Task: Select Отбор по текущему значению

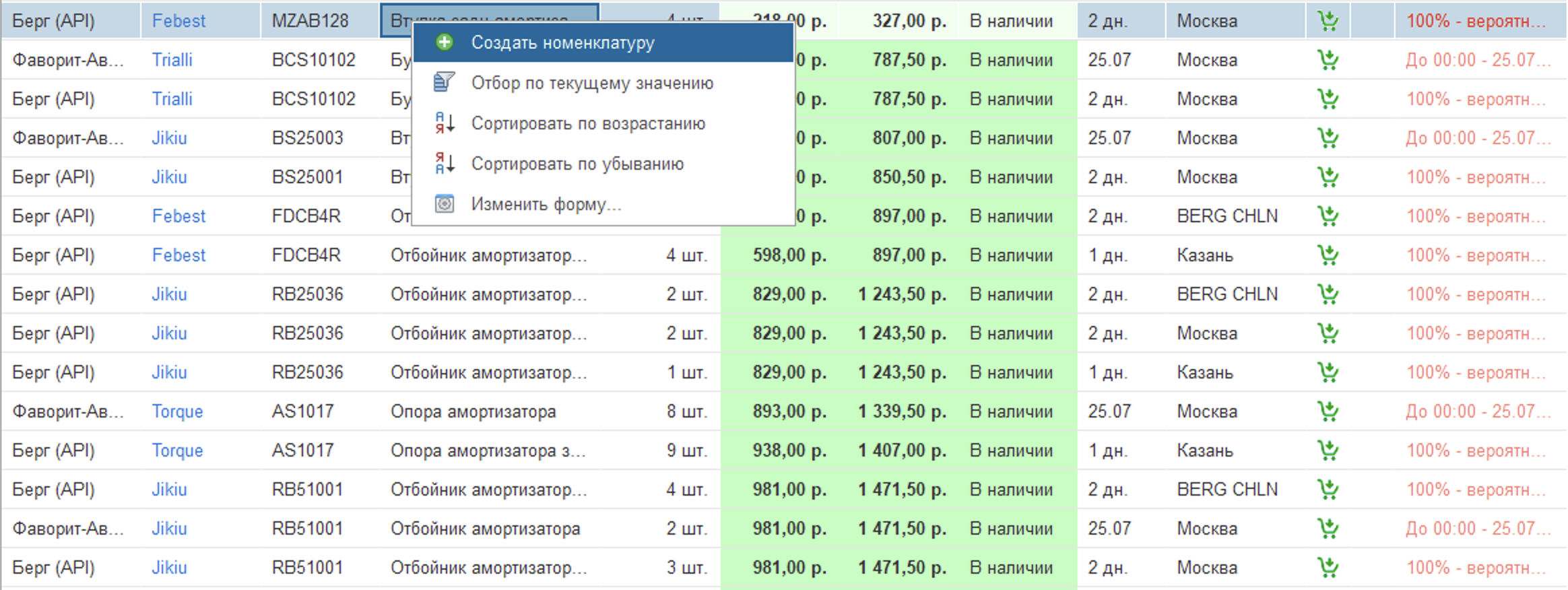Action: [x=603, y=83]
